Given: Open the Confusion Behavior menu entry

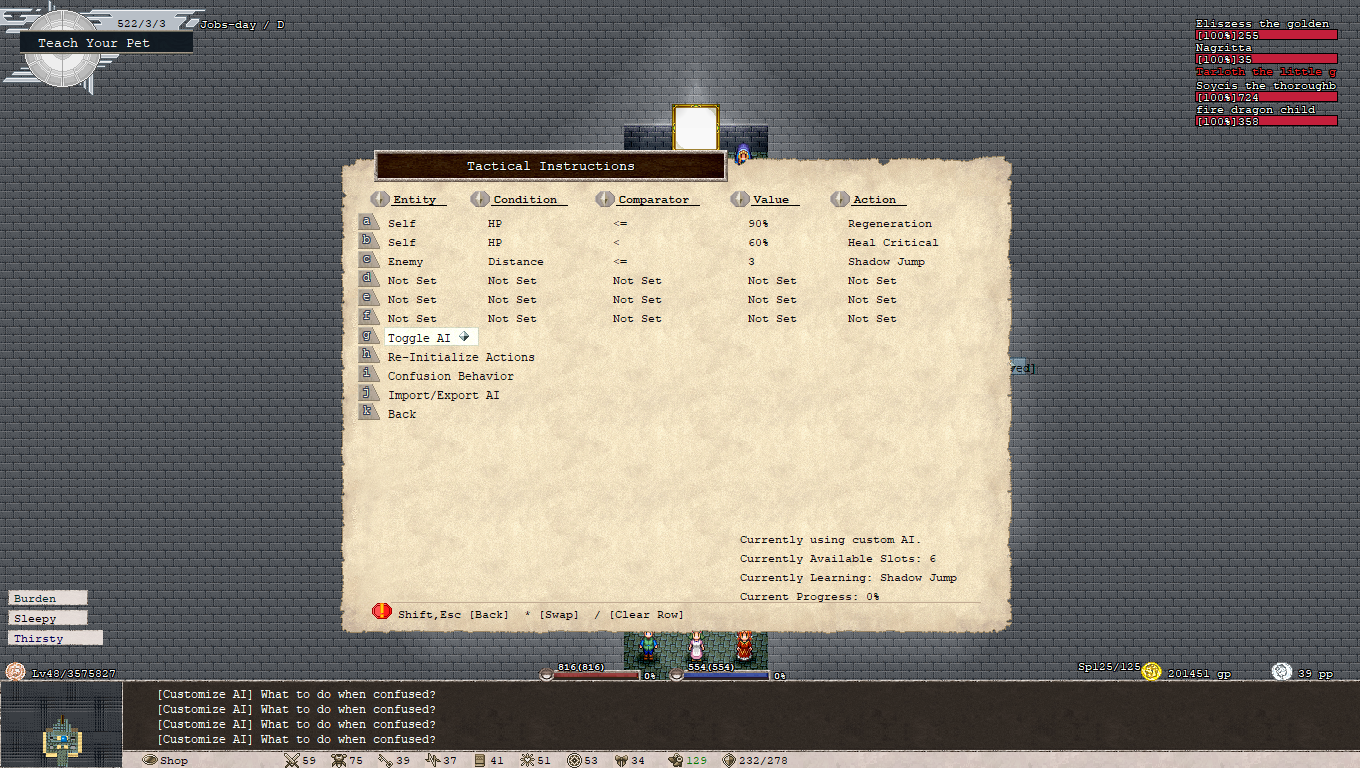Looking at the screenshot, I should click(450, 376).
